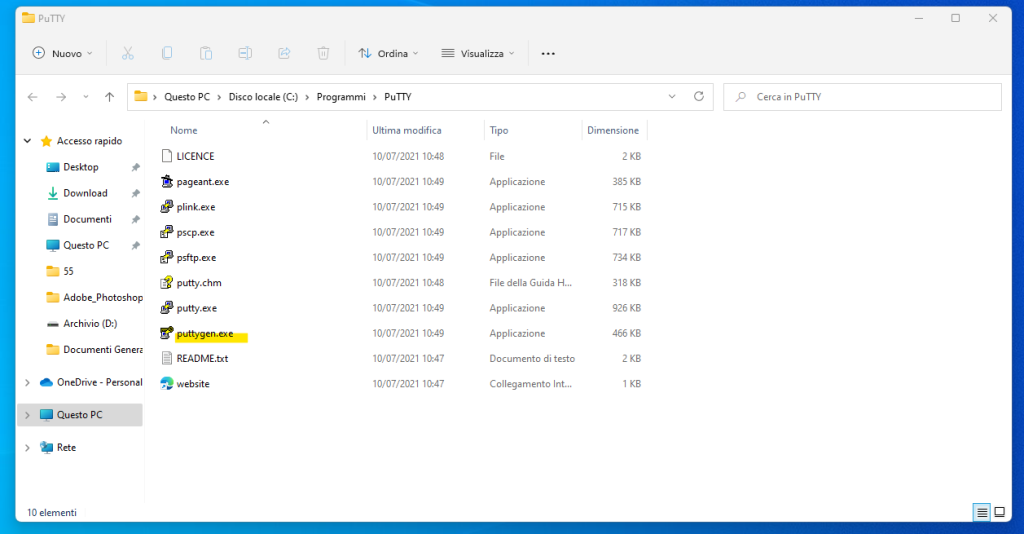
Task: Click Programmi in the address breadcrumb
Action: [x=340, y=97]
